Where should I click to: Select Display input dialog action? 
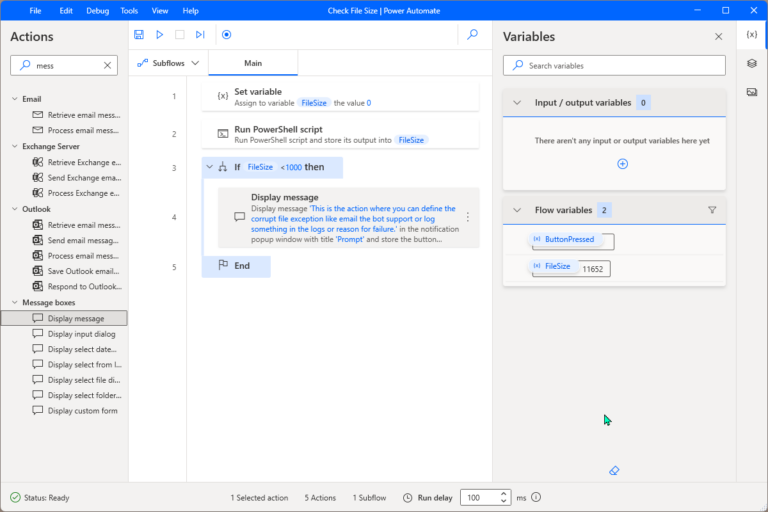point(81,334)
